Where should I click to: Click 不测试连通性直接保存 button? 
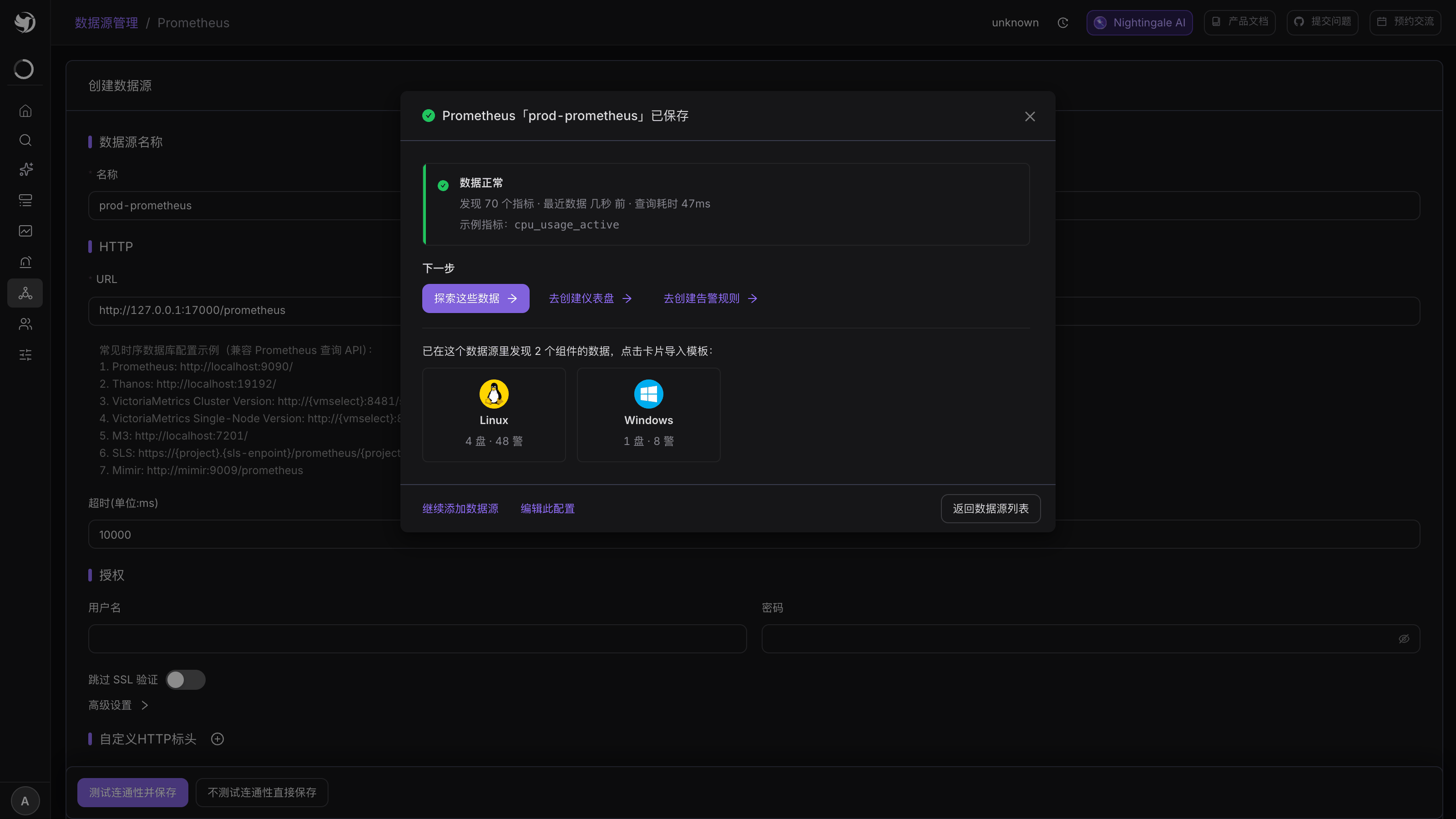click(x=262, y=793)
